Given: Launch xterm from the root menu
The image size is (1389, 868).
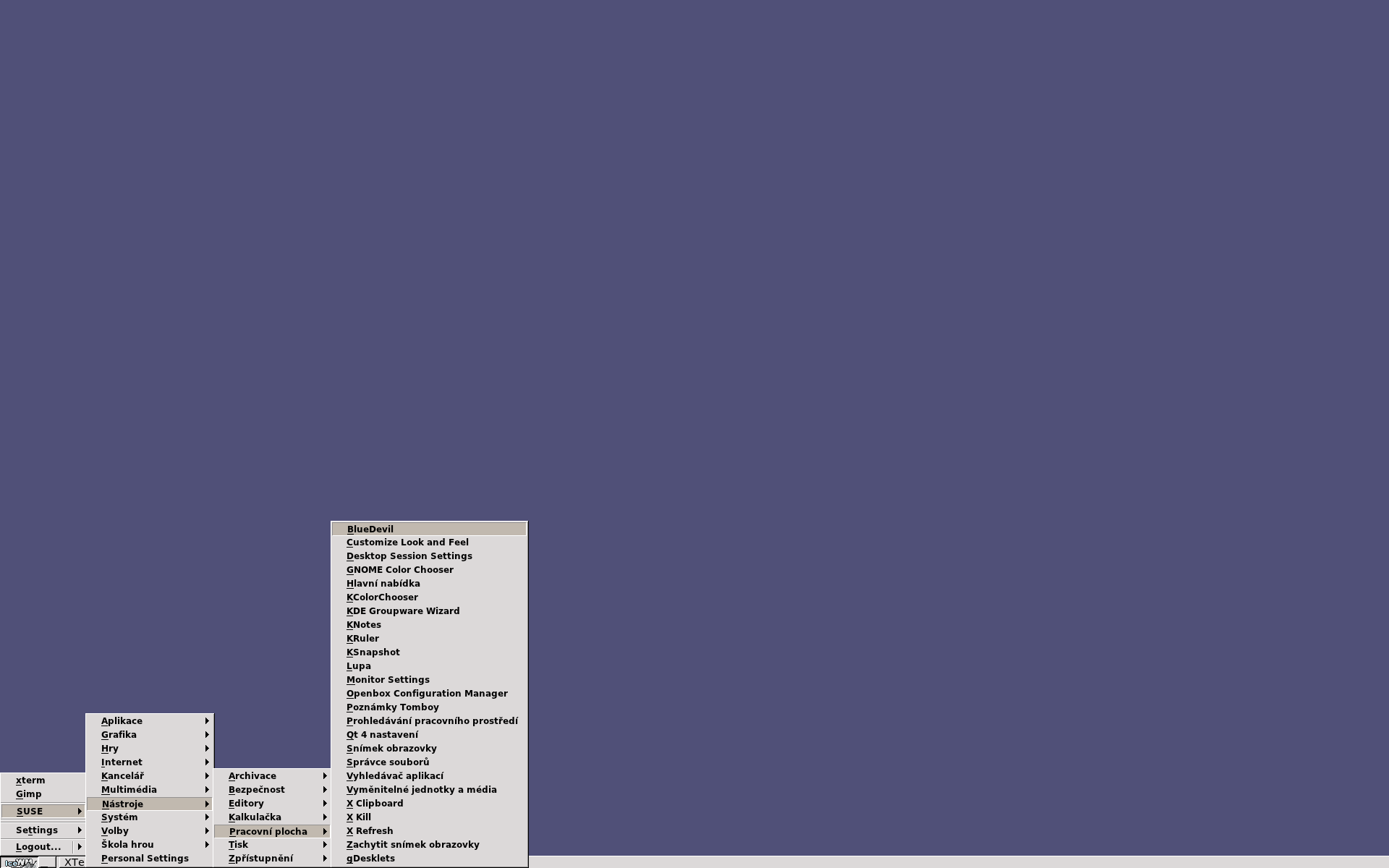Looking at the screenshot, I should click(x=43, y=780).
